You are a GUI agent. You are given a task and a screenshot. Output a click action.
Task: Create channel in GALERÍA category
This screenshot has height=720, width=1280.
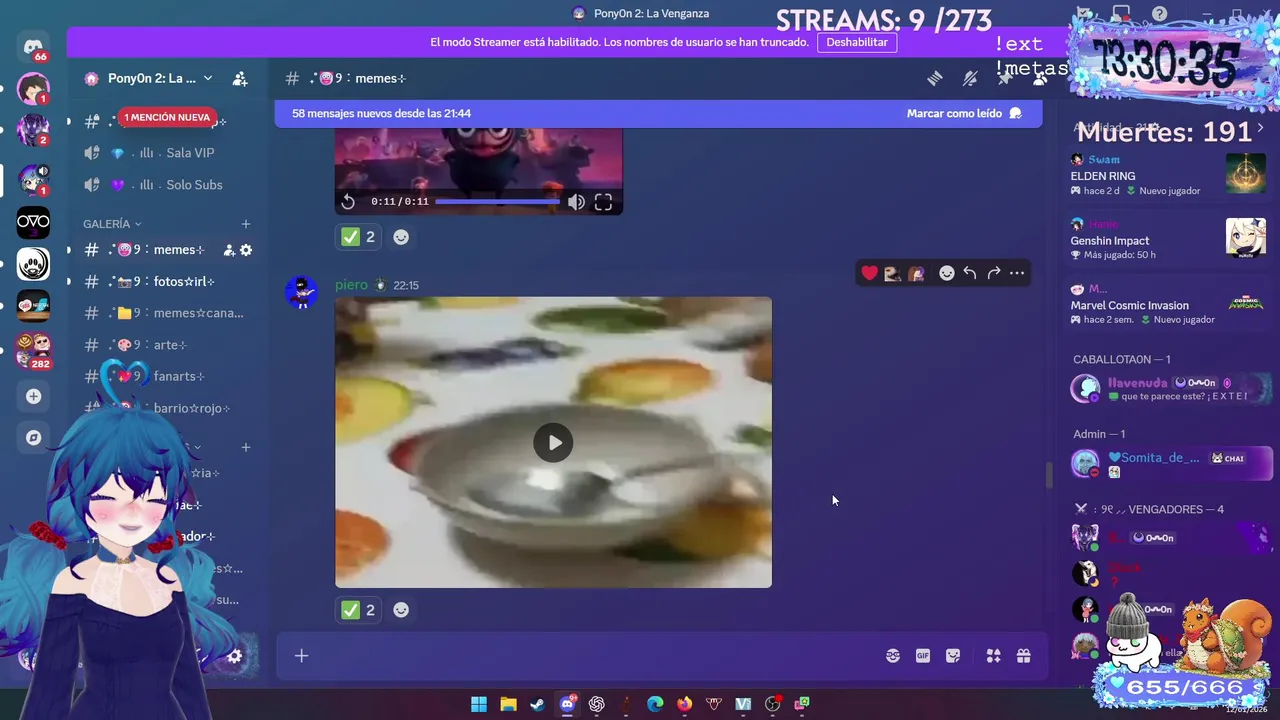tap(246, 224)
